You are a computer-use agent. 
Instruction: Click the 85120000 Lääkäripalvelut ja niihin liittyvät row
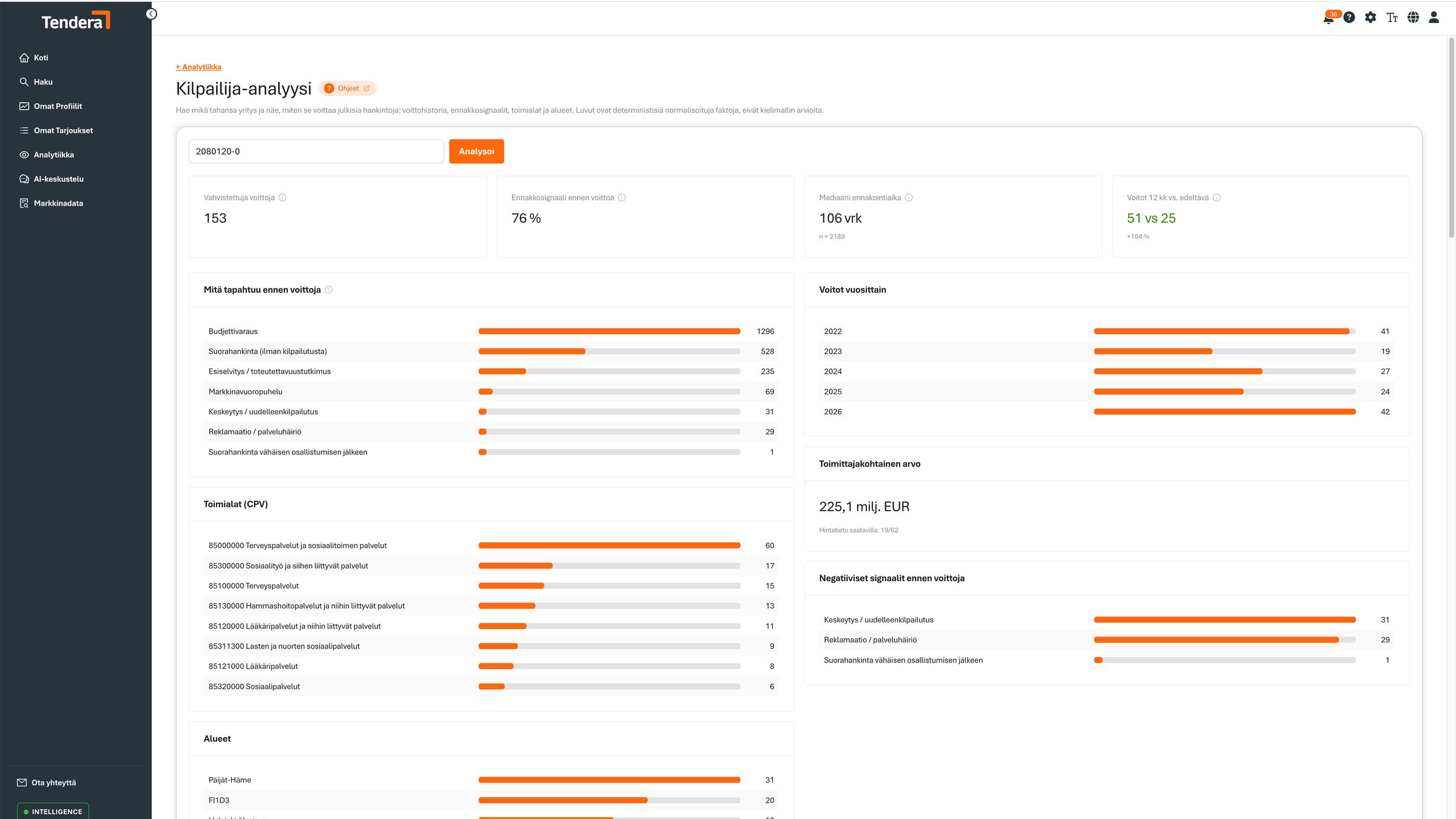491,626
